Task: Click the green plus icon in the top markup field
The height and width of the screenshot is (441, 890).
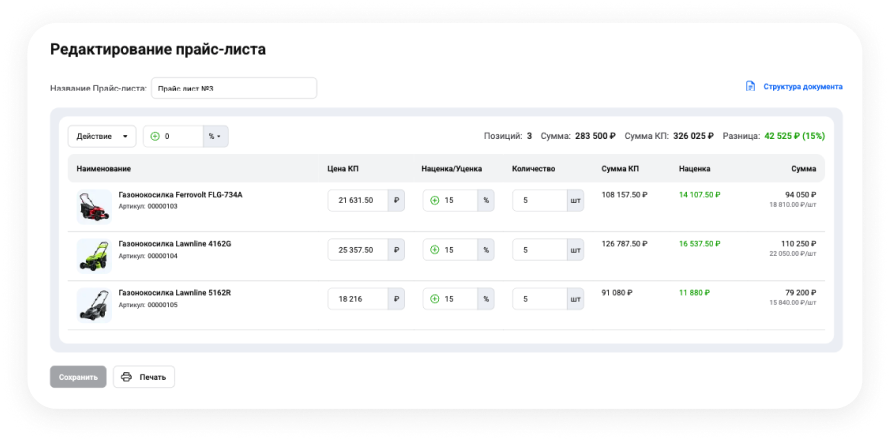Action: pos(155,136)
